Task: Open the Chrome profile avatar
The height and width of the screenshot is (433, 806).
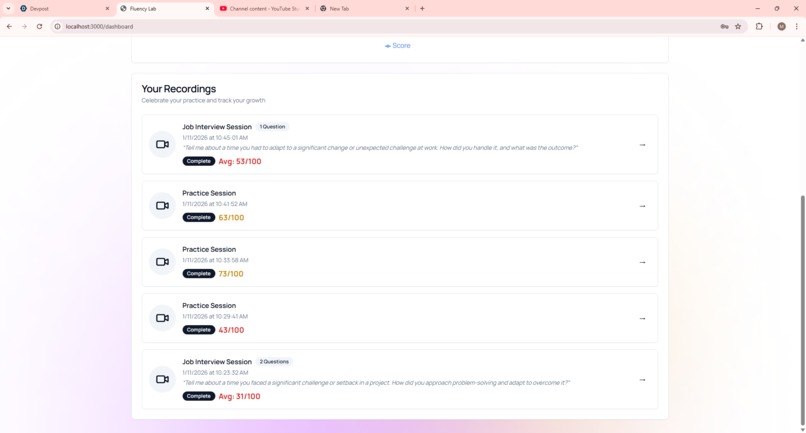Action: tap(781, 26)
